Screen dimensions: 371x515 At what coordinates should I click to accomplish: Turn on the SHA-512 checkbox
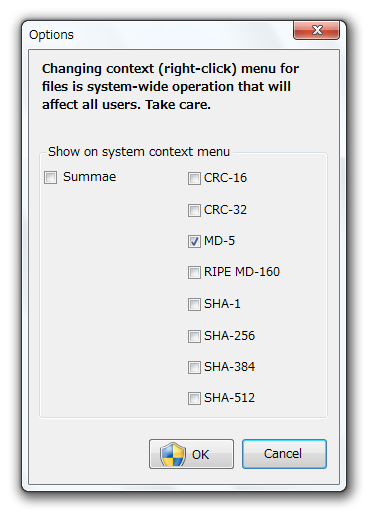tap(194, 398)
